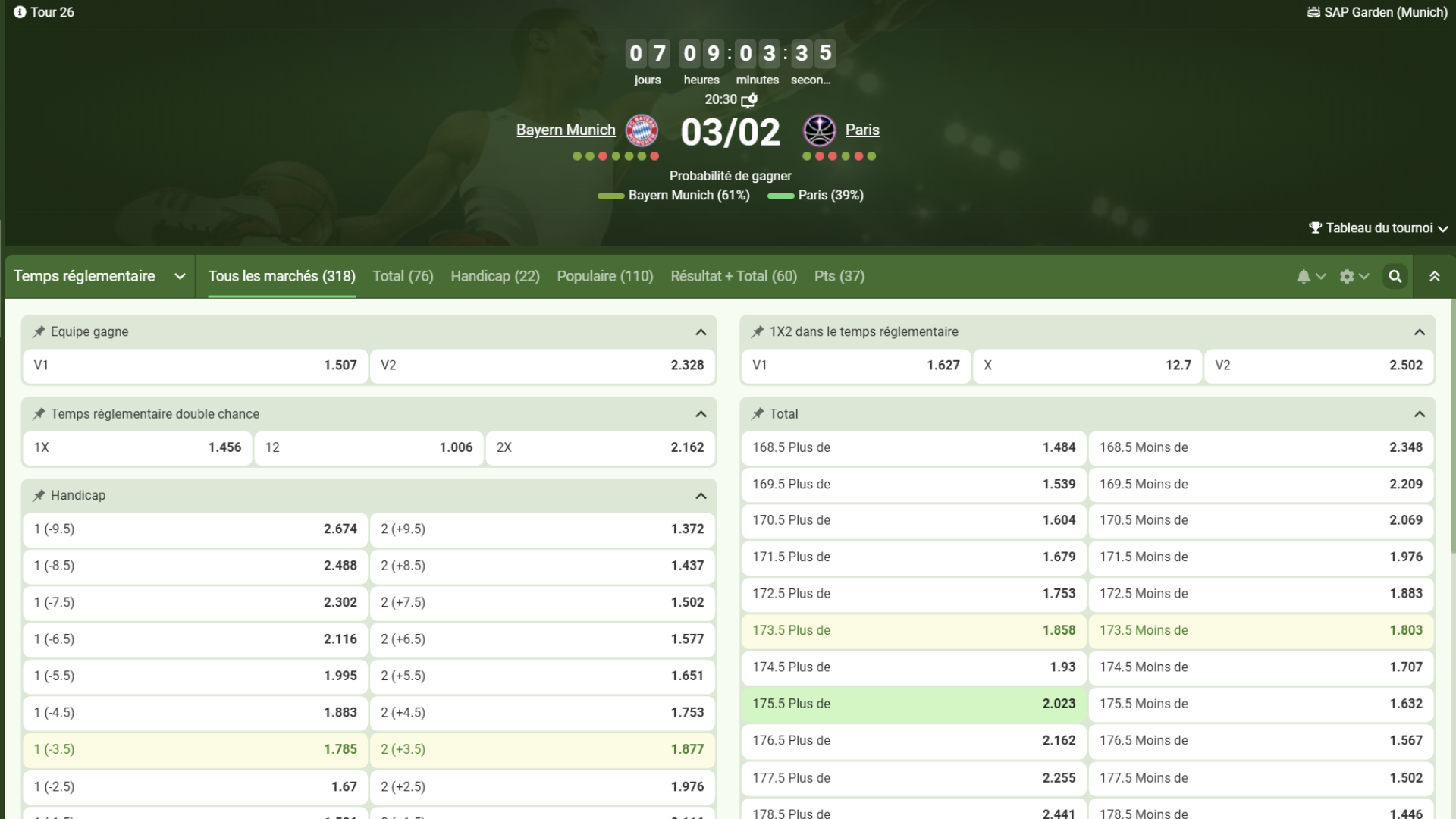1456x819 pixels.
Task: Unpin the Total market
Action: pos(757,413)
